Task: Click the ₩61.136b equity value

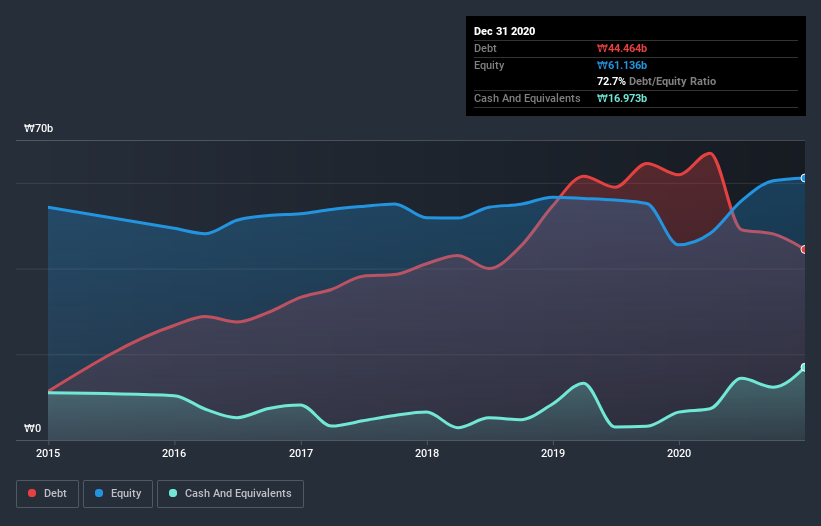Action: tap(622, 65)
